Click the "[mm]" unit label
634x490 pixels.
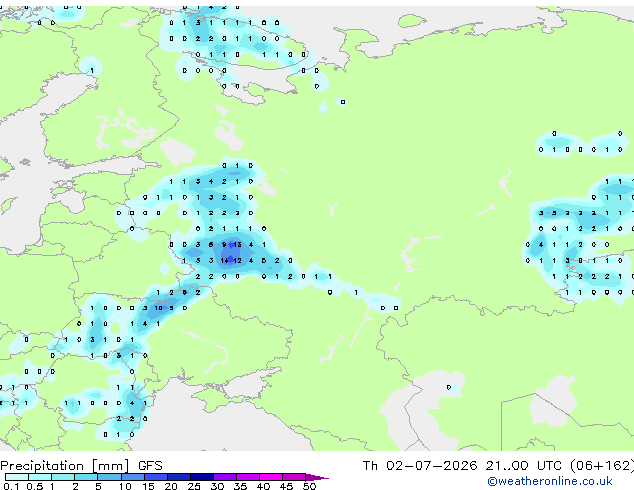point(110,466)
